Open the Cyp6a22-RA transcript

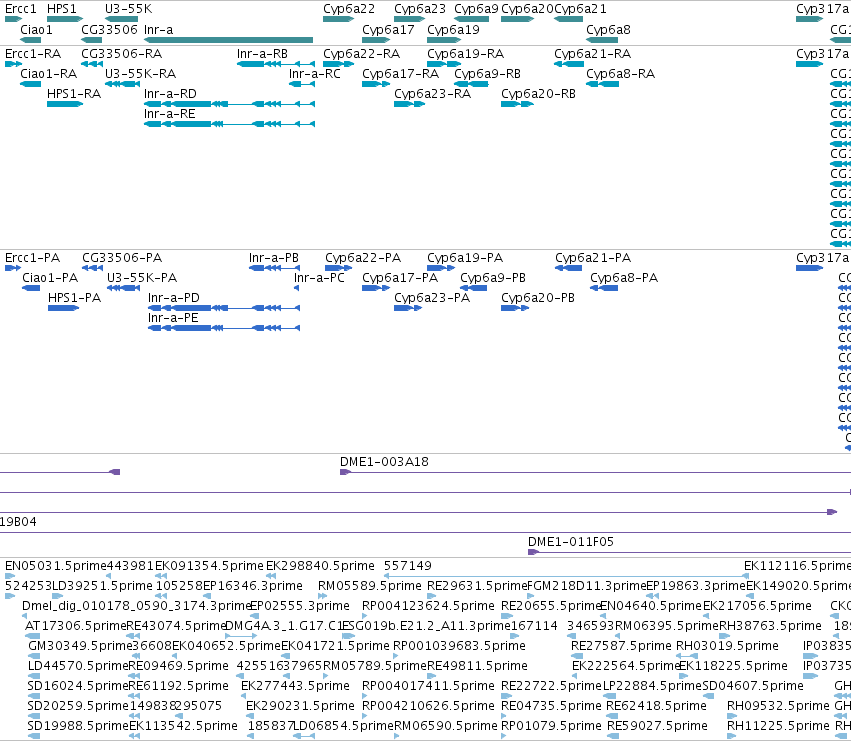(x=338, y=64)
